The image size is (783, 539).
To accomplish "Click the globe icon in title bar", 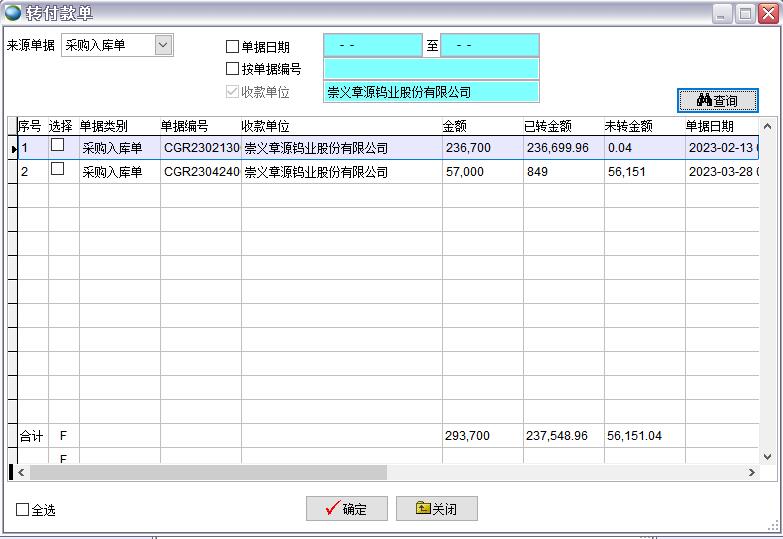I will [13, 13].
